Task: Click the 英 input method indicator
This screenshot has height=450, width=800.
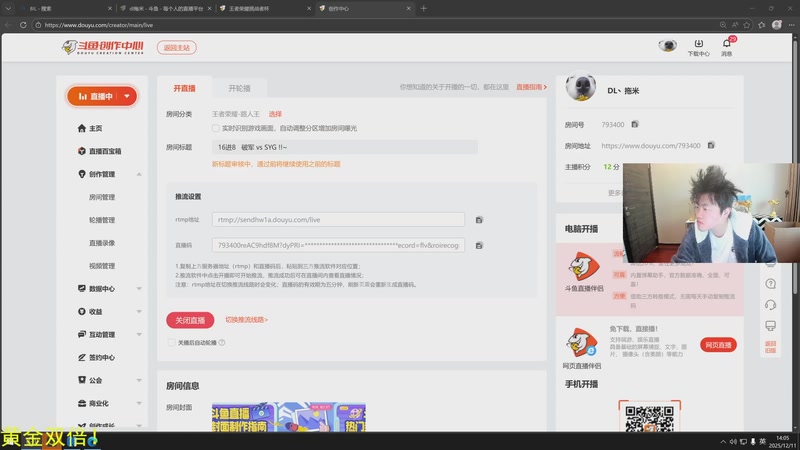Action: tap(763, 441)
